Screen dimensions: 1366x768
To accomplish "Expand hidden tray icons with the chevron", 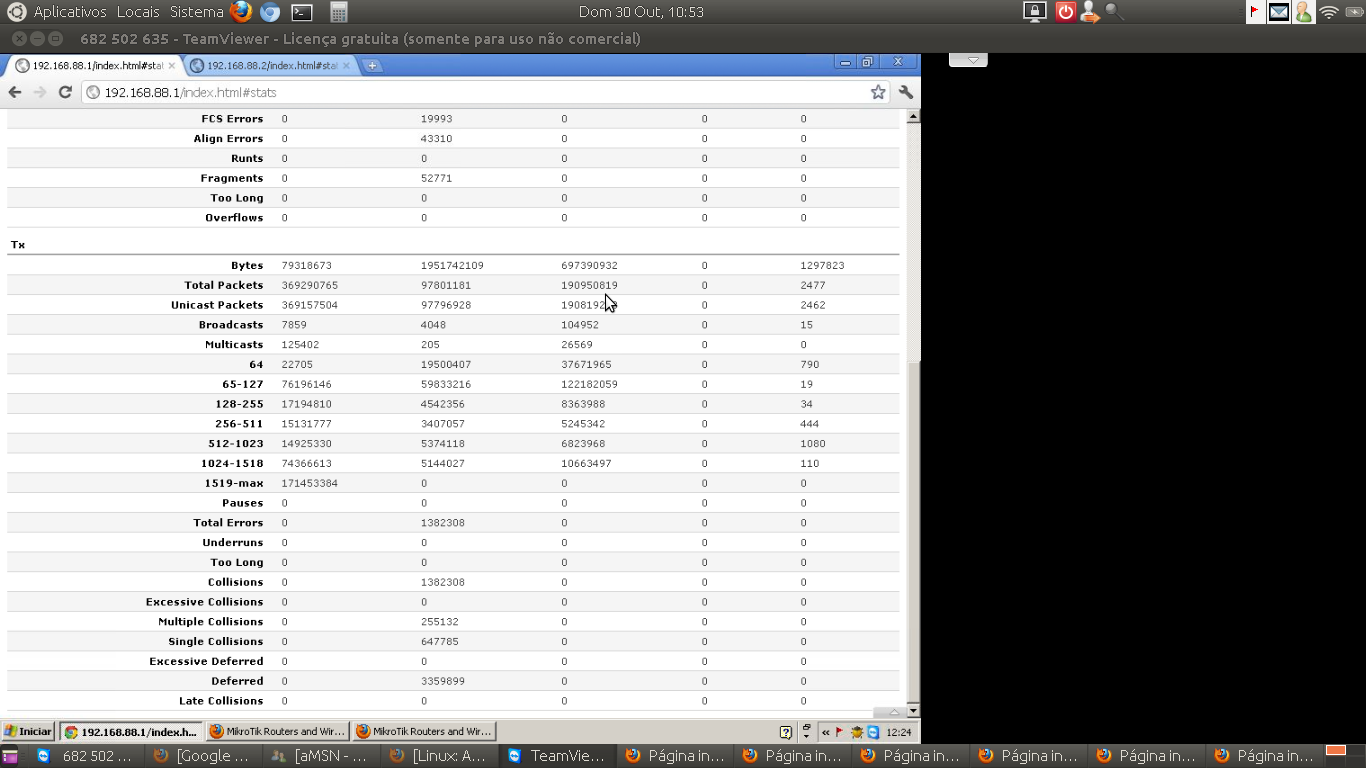I will 826,732.
